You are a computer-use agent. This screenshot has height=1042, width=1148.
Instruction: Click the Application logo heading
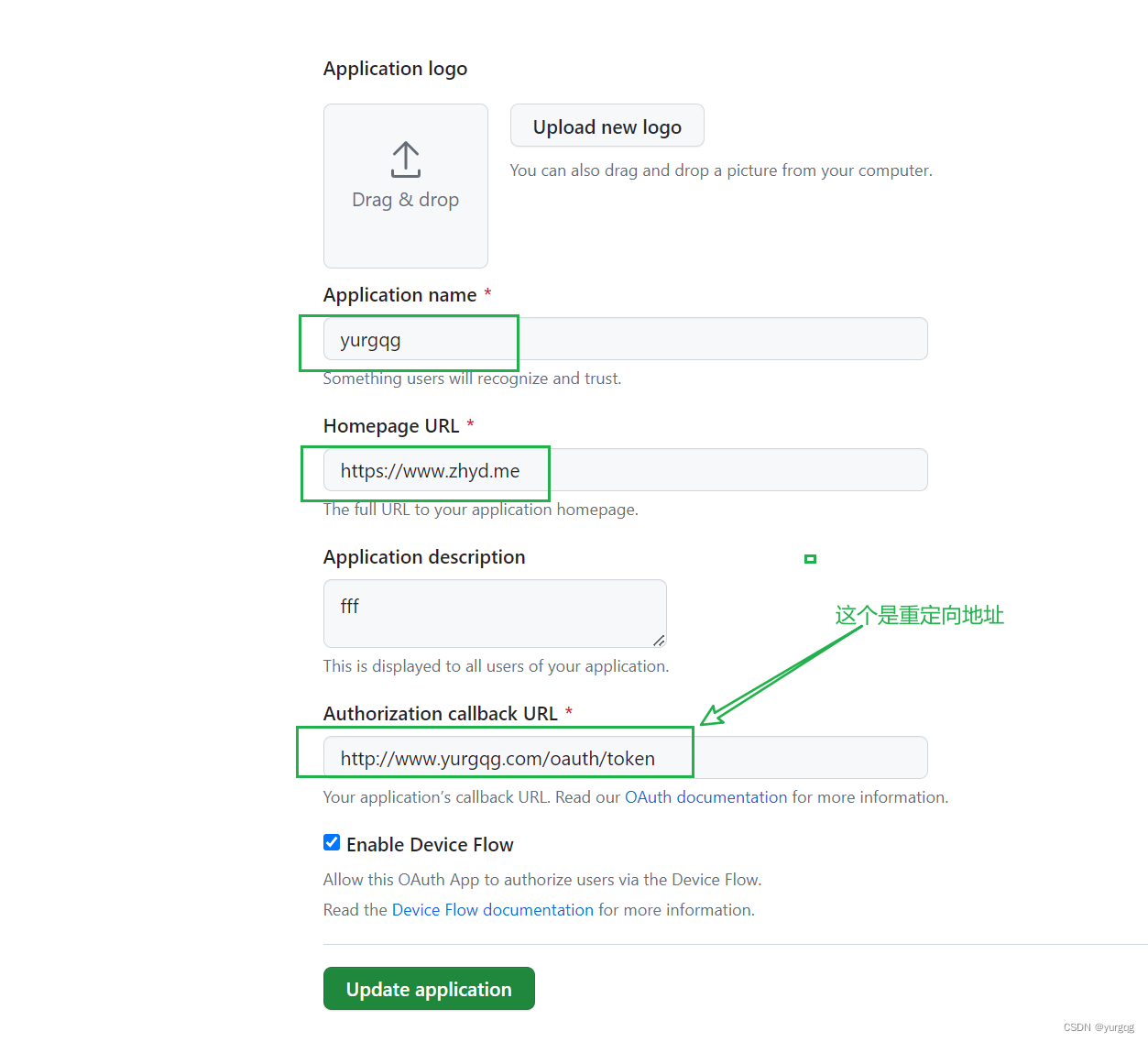(395, 68)
